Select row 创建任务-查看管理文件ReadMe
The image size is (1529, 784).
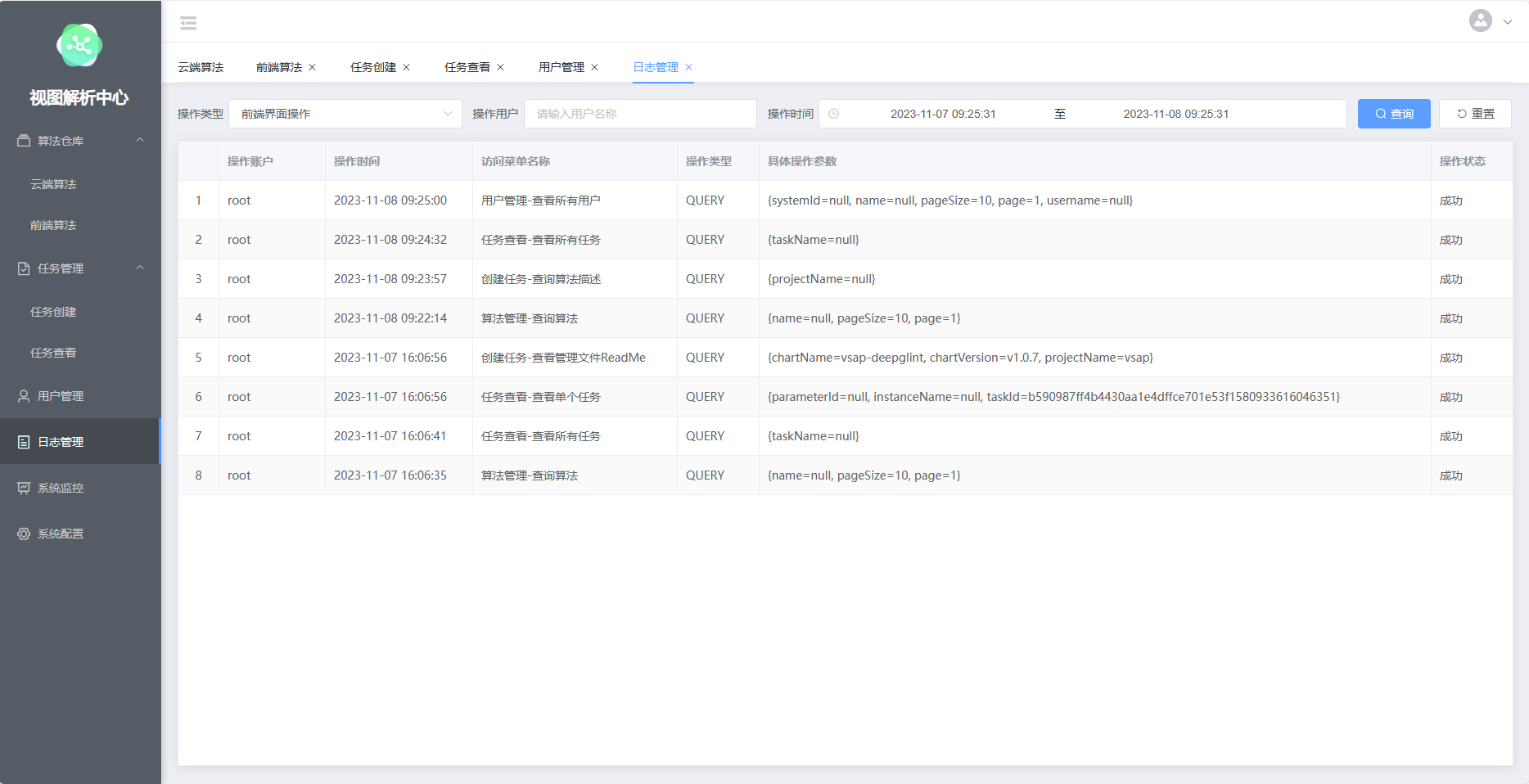[x=845, y=358]
